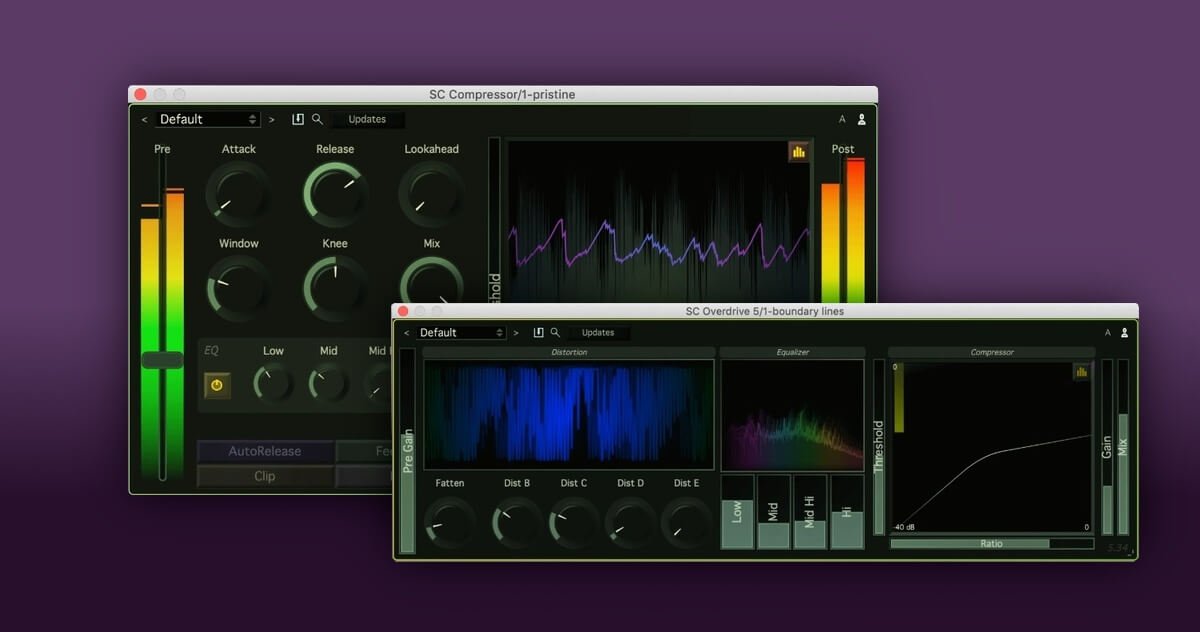1200x632 pixels.
Task: Click the save preset icon in SC Compressor
Action: (x=298, y=119)
